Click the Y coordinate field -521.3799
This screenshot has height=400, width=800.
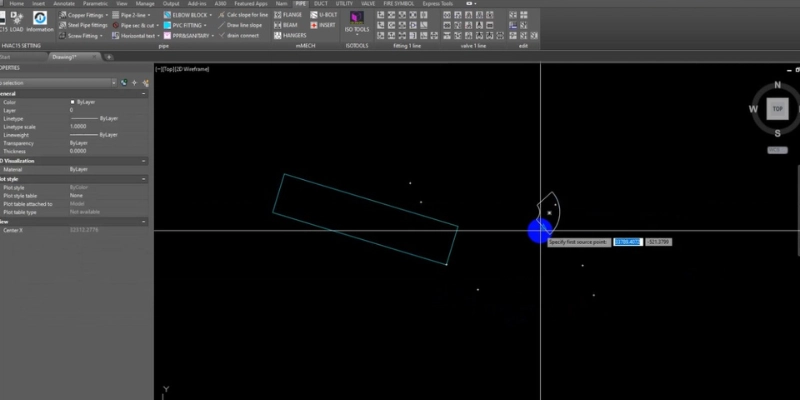click(658, 242)
